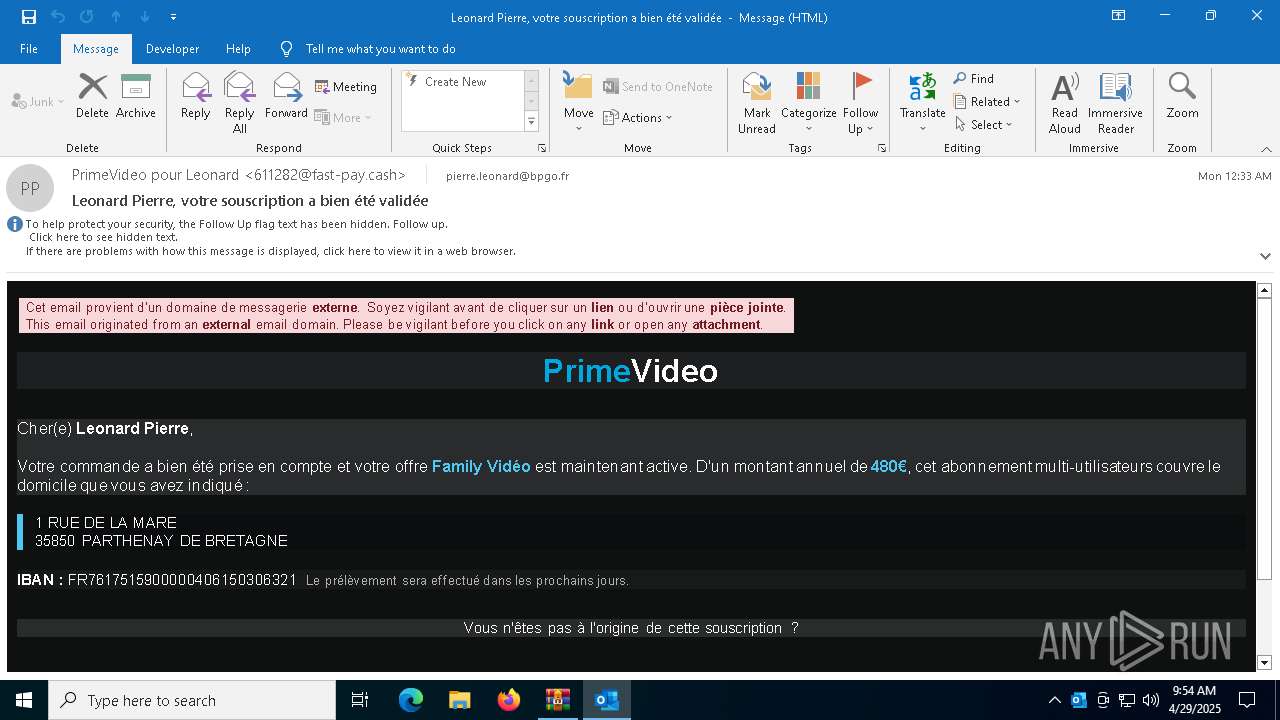This screenshot has width=1280, height=720.
Task: Open the Windows Start menu
Action: (24, 700)
